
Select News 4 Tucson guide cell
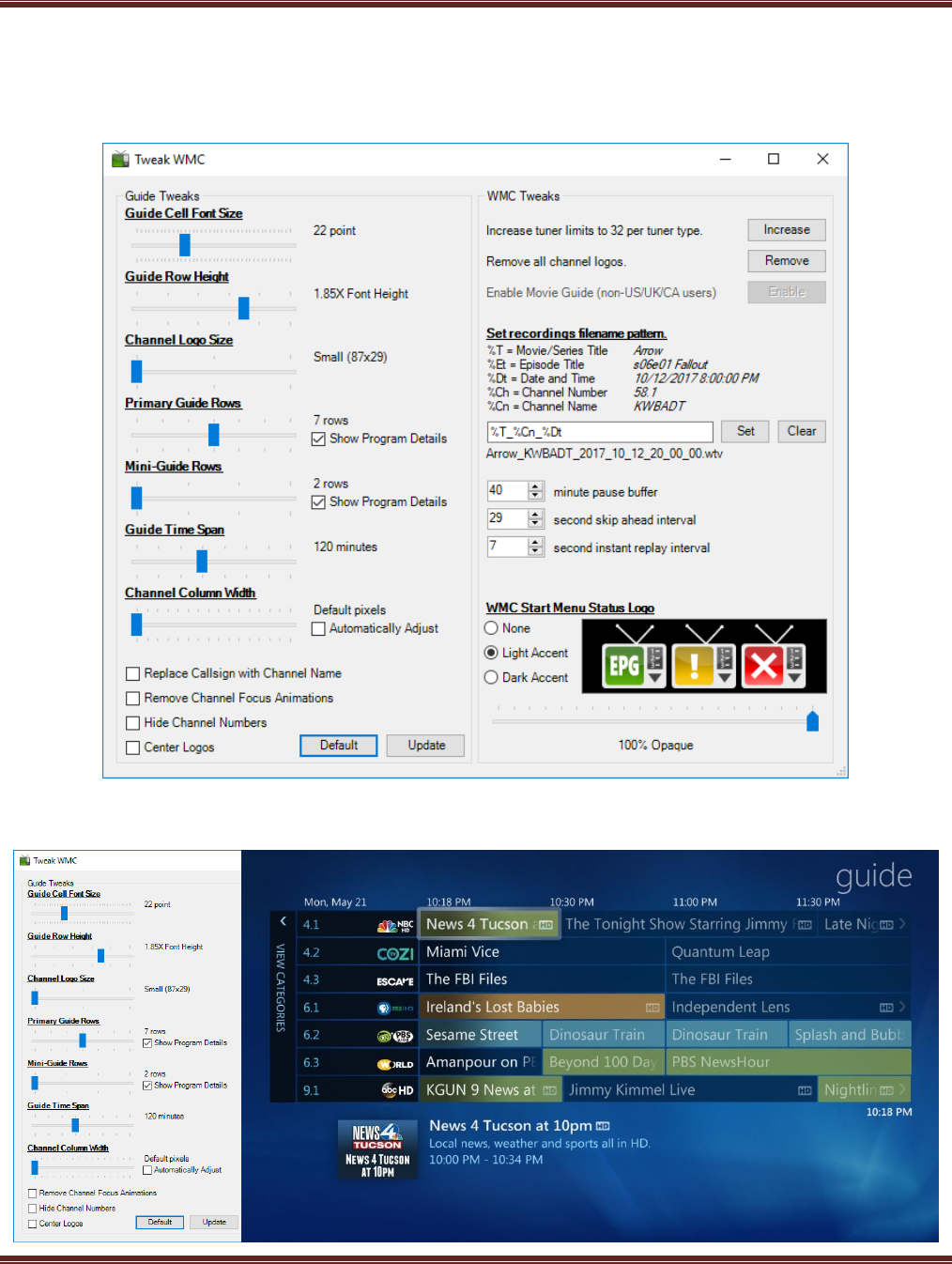point(489,924)
